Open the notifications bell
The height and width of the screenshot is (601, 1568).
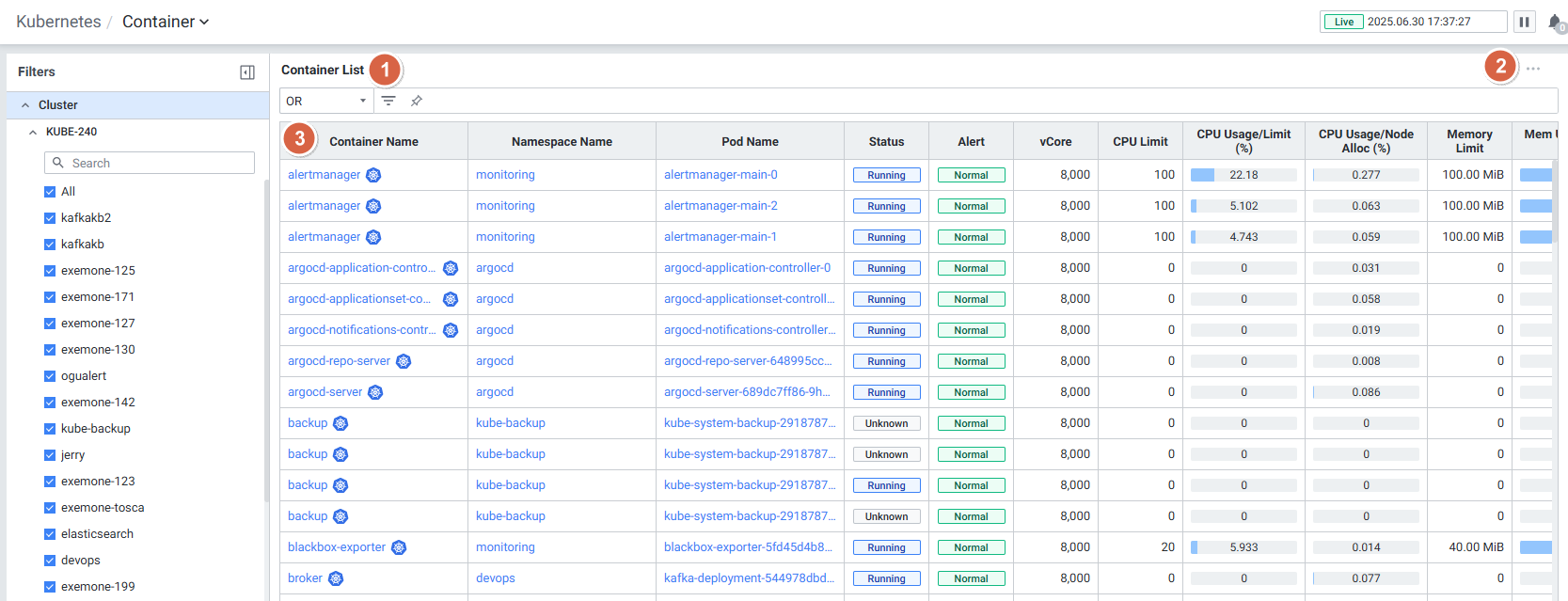coord(1555,22)
